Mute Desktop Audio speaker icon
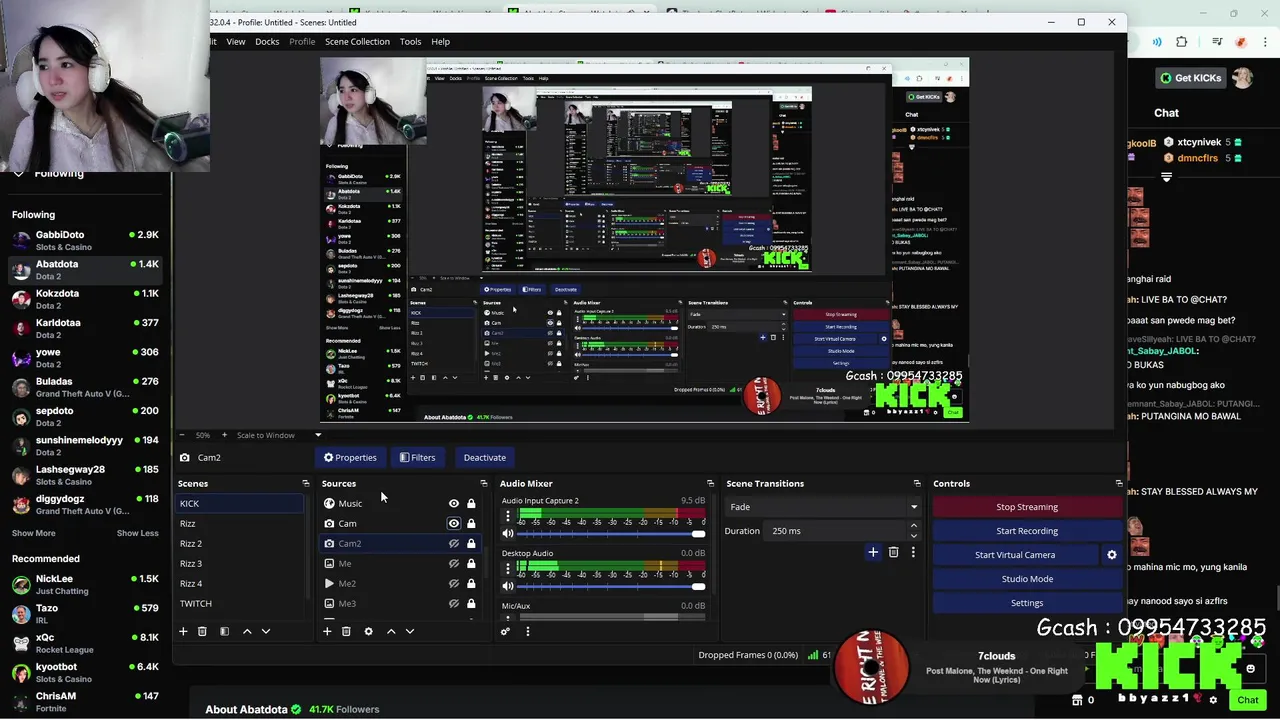1280x720 pixels. click(x=508, y=586)
